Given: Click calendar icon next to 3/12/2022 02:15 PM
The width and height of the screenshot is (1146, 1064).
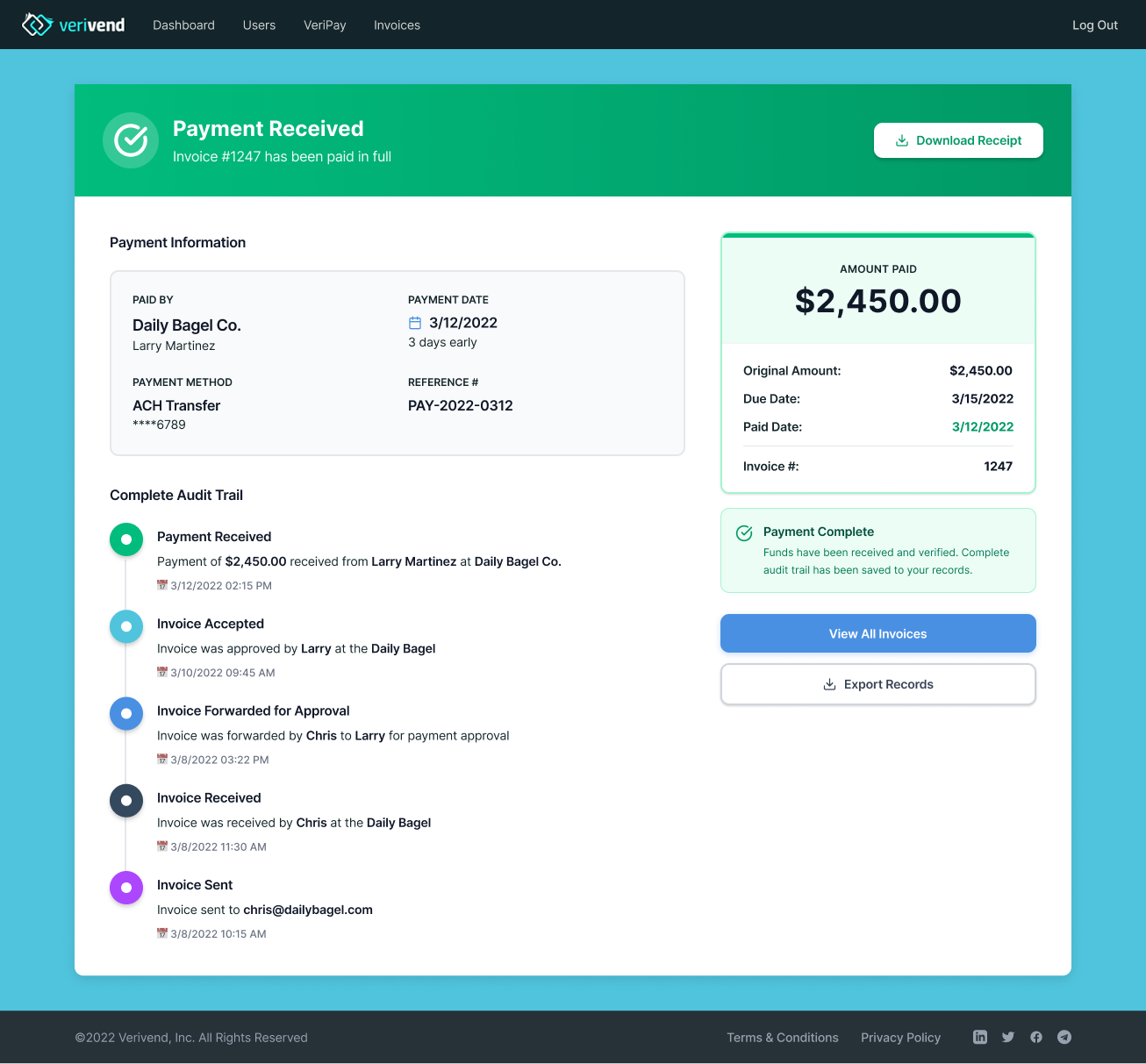Looking at the screenshot, I should [162, 585].
